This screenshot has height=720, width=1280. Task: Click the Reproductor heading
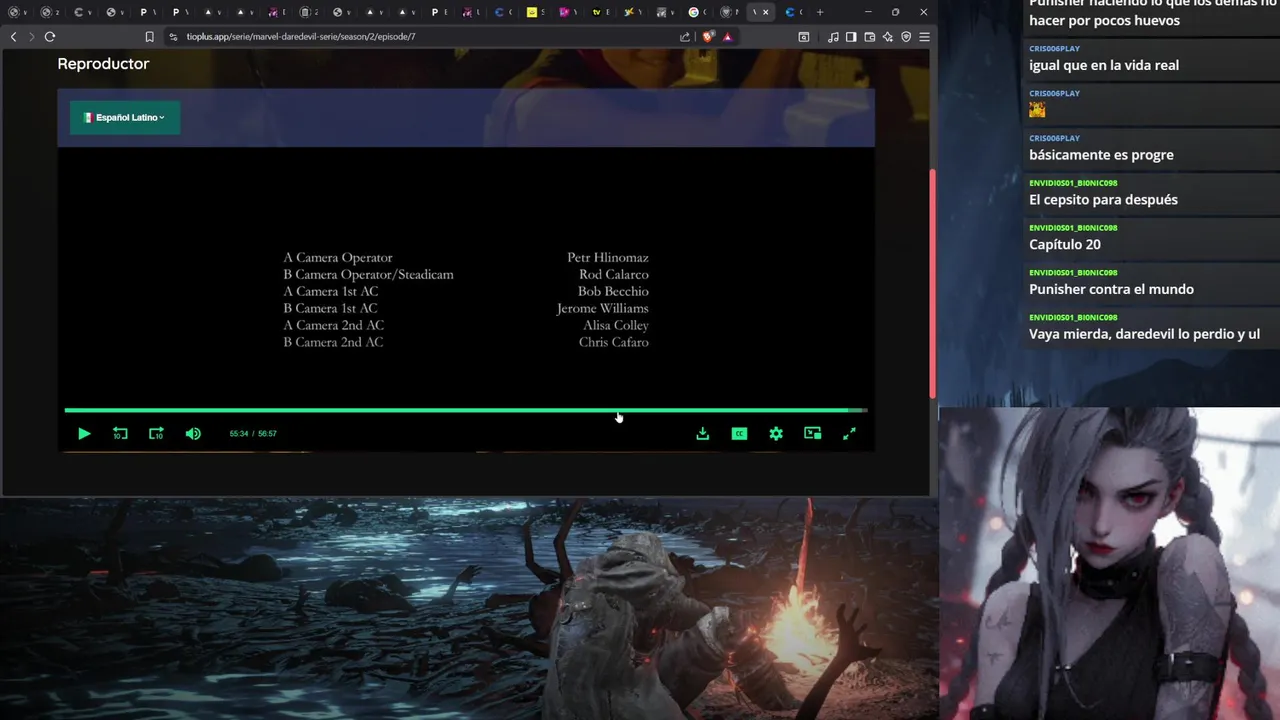[x=103, y=63]
